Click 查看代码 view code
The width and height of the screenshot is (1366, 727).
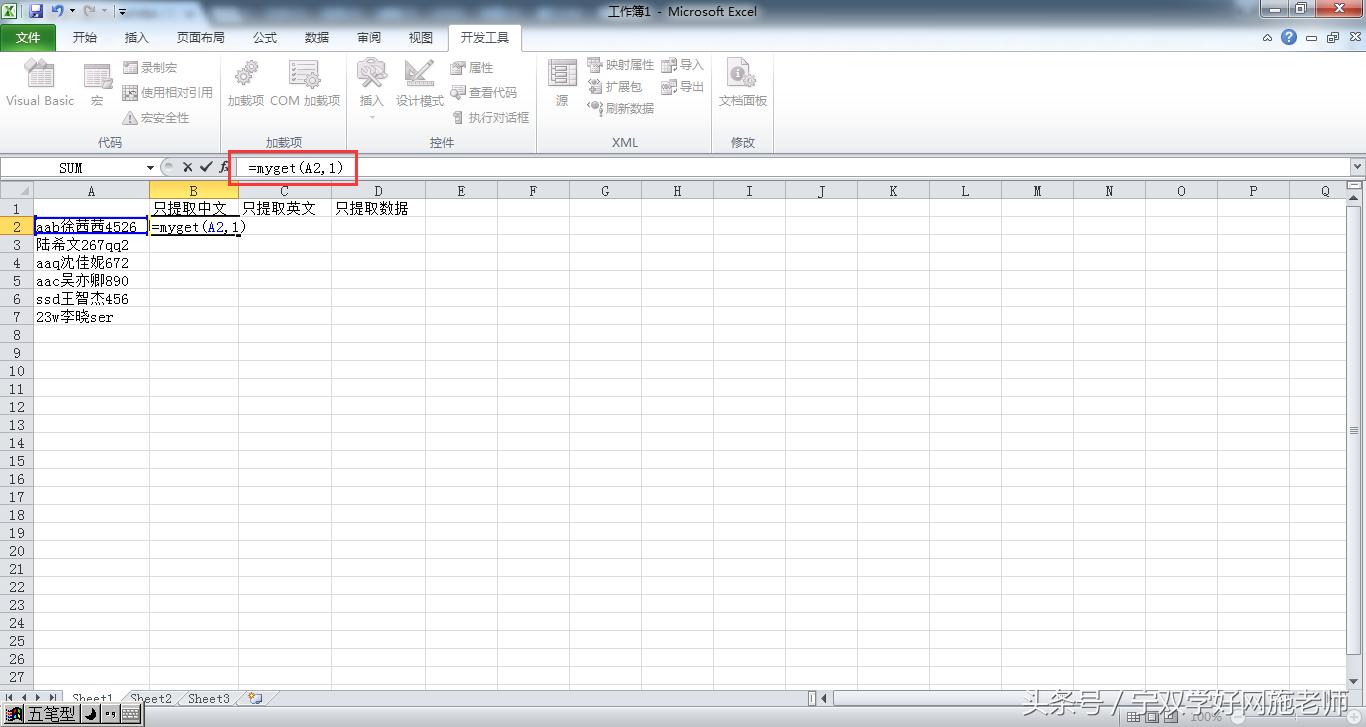(484, 92)
